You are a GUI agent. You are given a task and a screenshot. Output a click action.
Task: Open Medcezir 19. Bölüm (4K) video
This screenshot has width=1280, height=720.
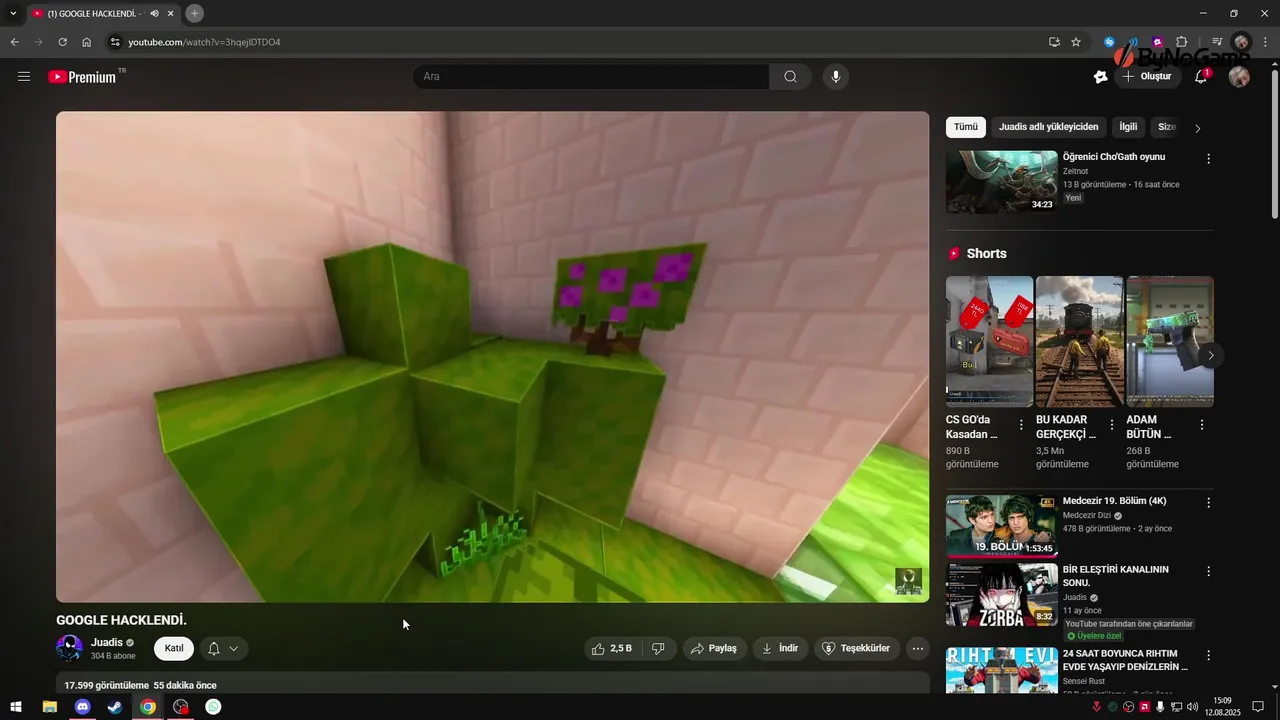(1001, 526)
